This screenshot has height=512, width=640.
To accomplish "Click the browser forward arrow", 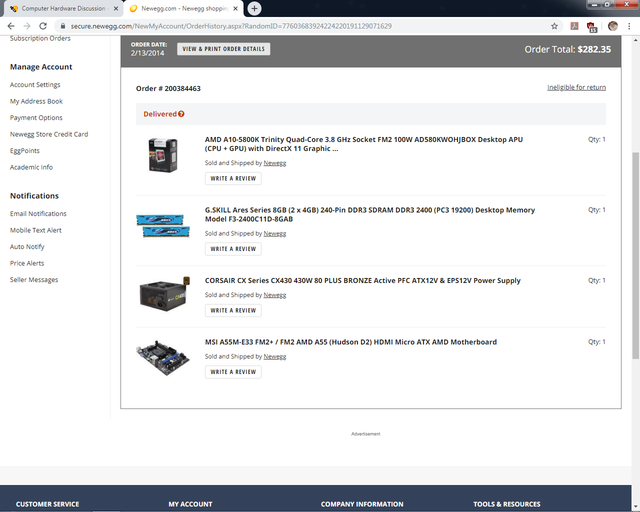I will 27,26.
